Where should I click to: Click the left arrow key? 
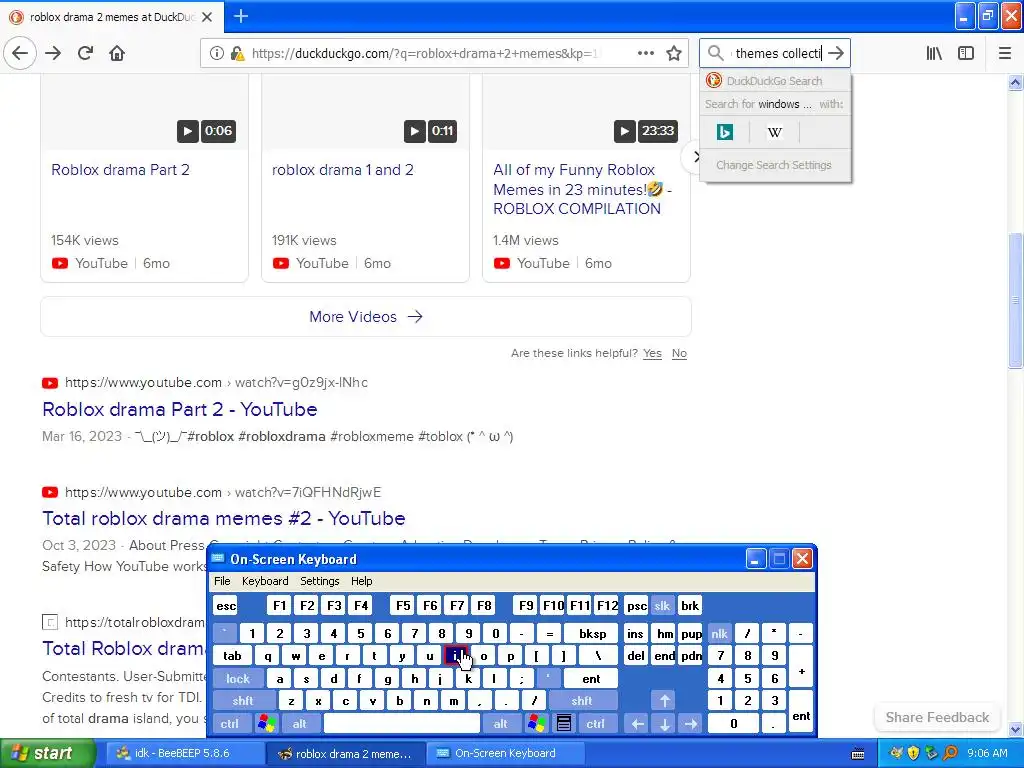coord(637,724)
